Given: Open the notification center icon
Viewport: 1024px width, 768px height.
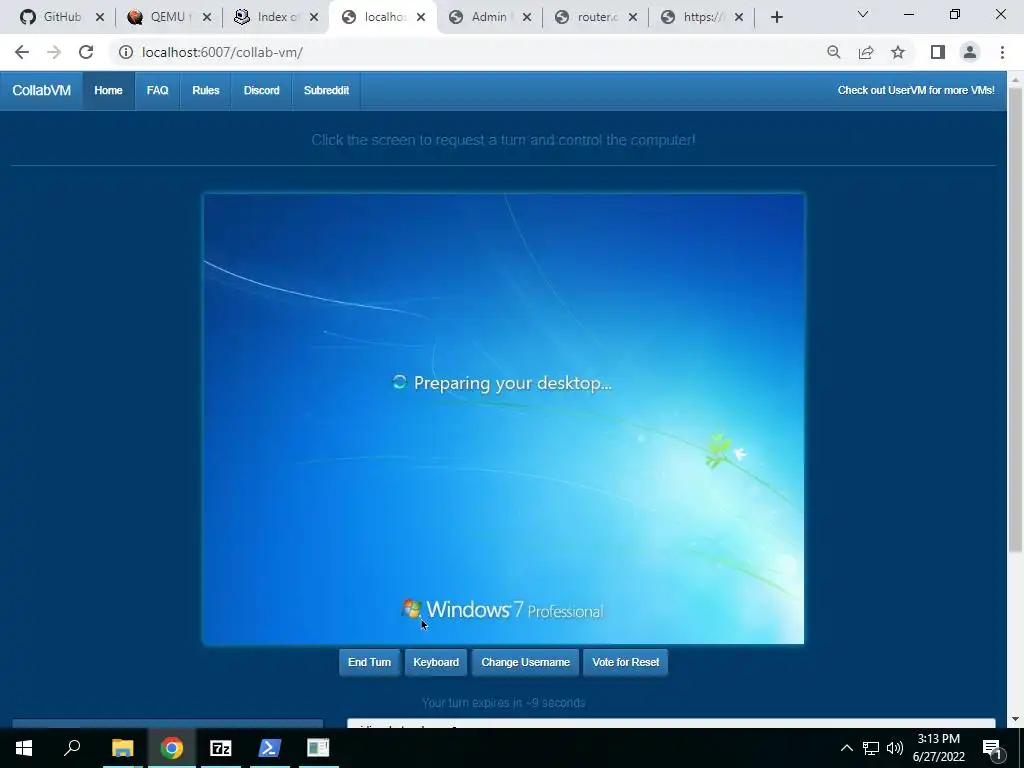Looking at the screenshot, I should click(992, 748).
